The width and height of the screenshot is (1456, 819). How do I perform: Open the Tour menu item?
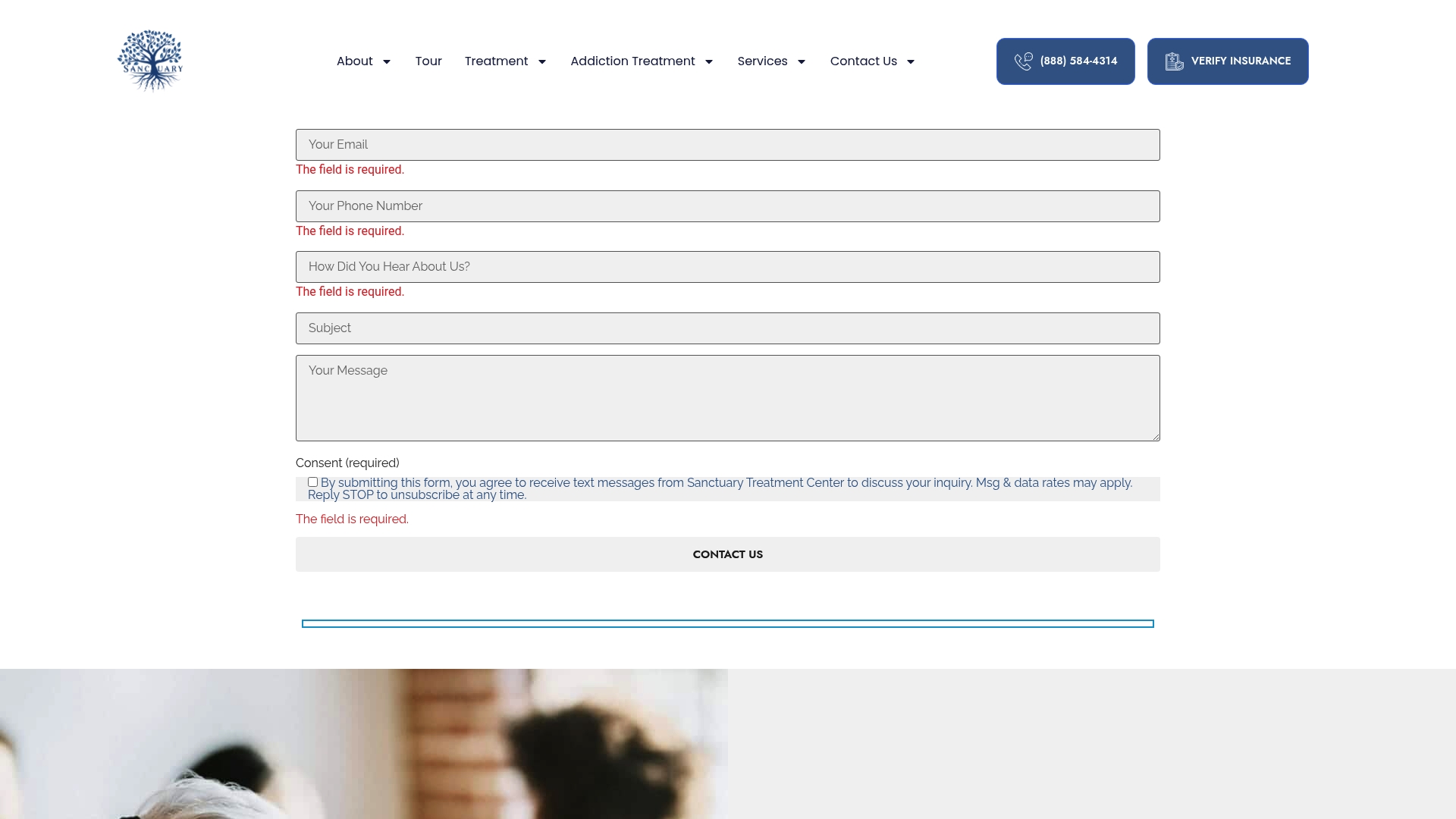428,61
